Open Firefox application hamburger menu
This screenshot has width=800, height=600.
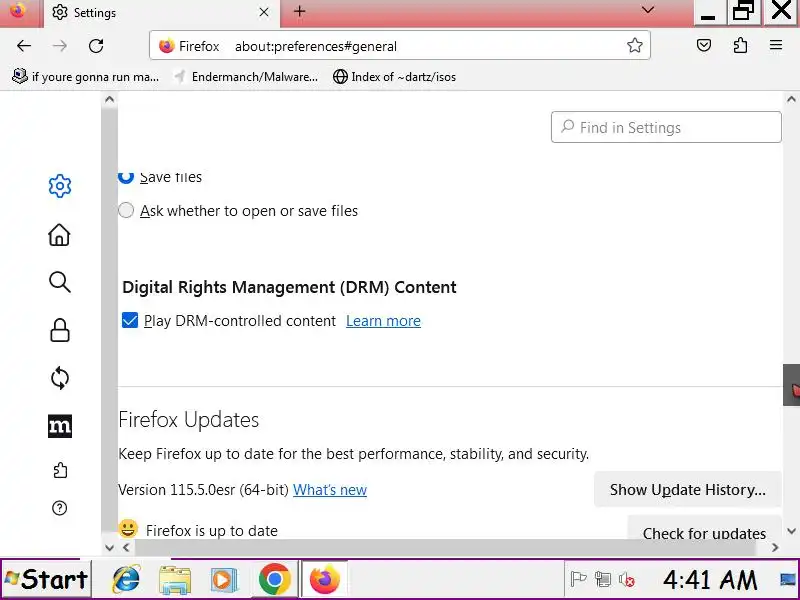[776, 45]
